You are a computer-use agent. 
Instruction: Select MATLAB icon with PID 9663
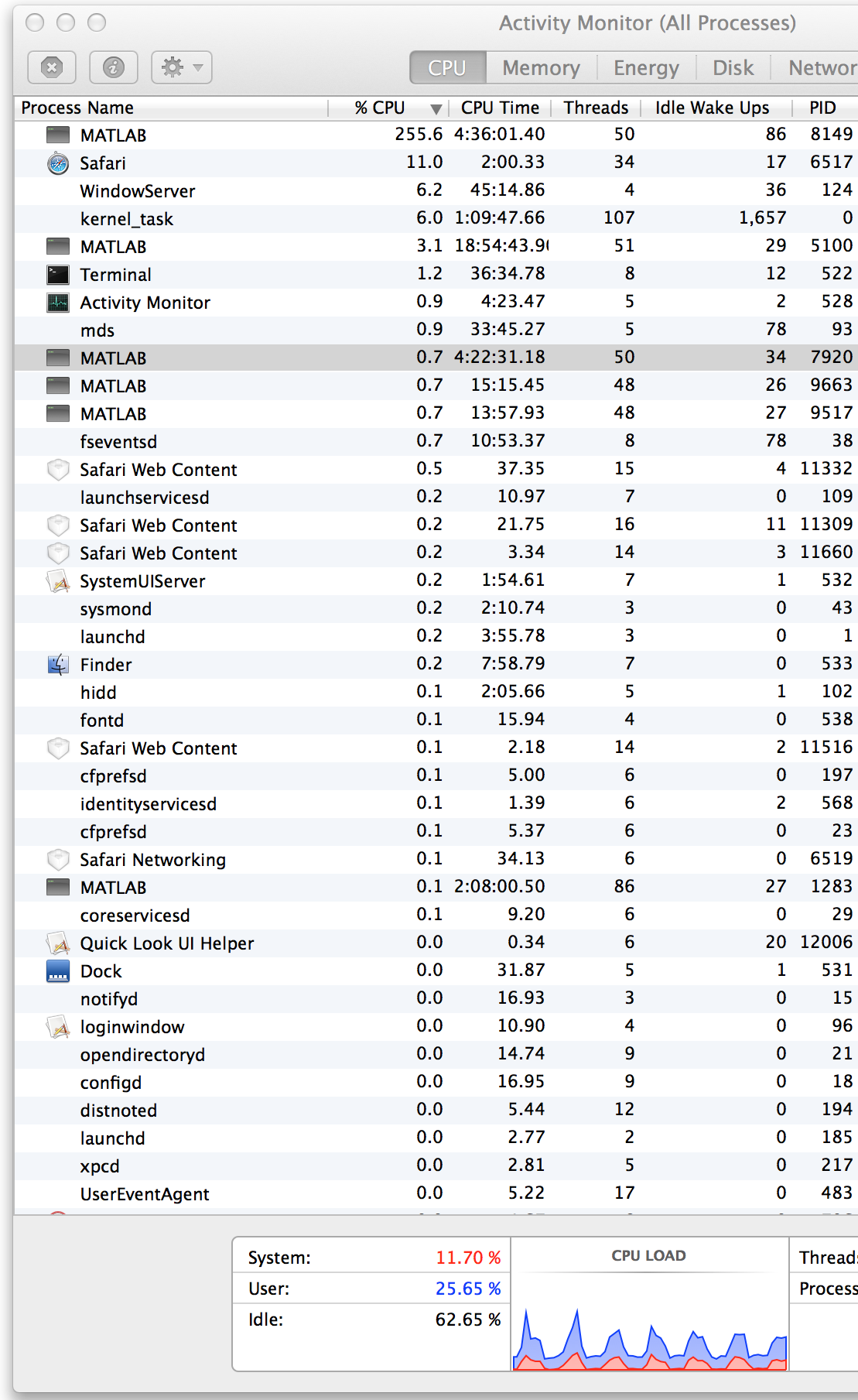coord(58,386)
